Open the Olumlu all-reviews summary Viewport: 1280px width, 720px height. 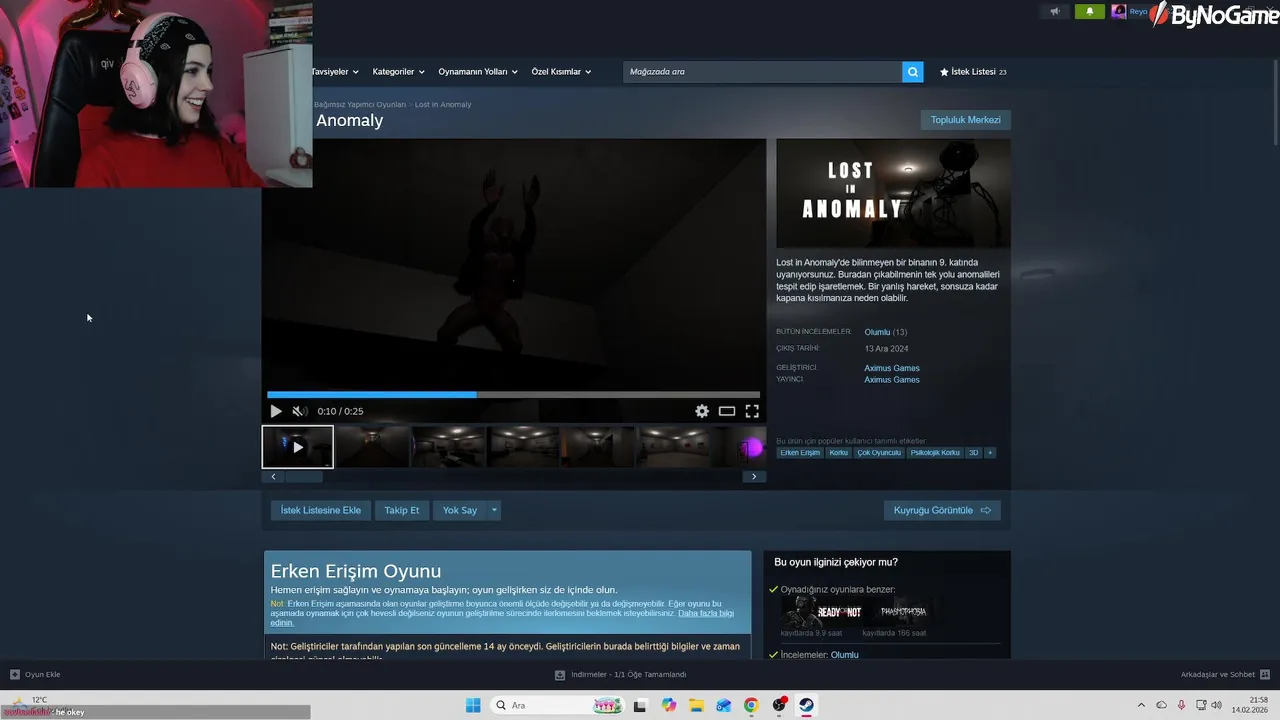877,332
